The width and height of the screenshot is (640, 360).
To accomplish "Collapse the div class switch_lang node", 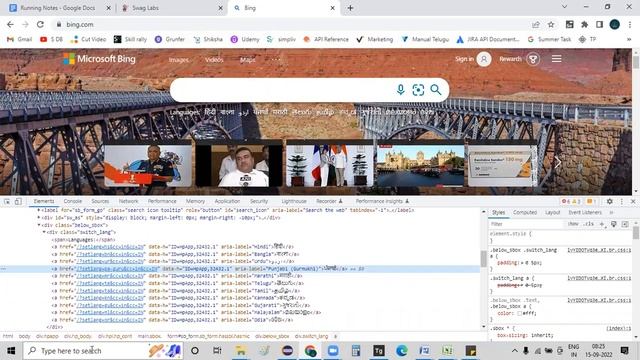I will (x=44, y=232).
